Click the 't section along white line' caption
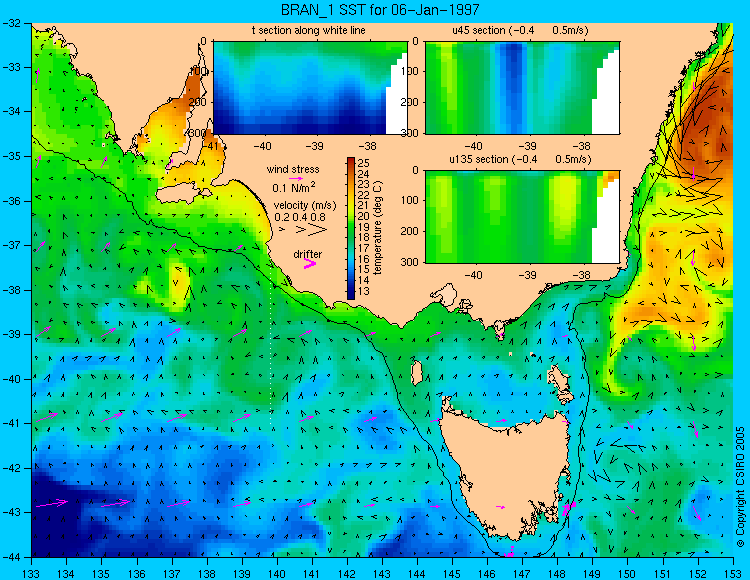Viewport: 750px width, 580px height. (309, 30)
